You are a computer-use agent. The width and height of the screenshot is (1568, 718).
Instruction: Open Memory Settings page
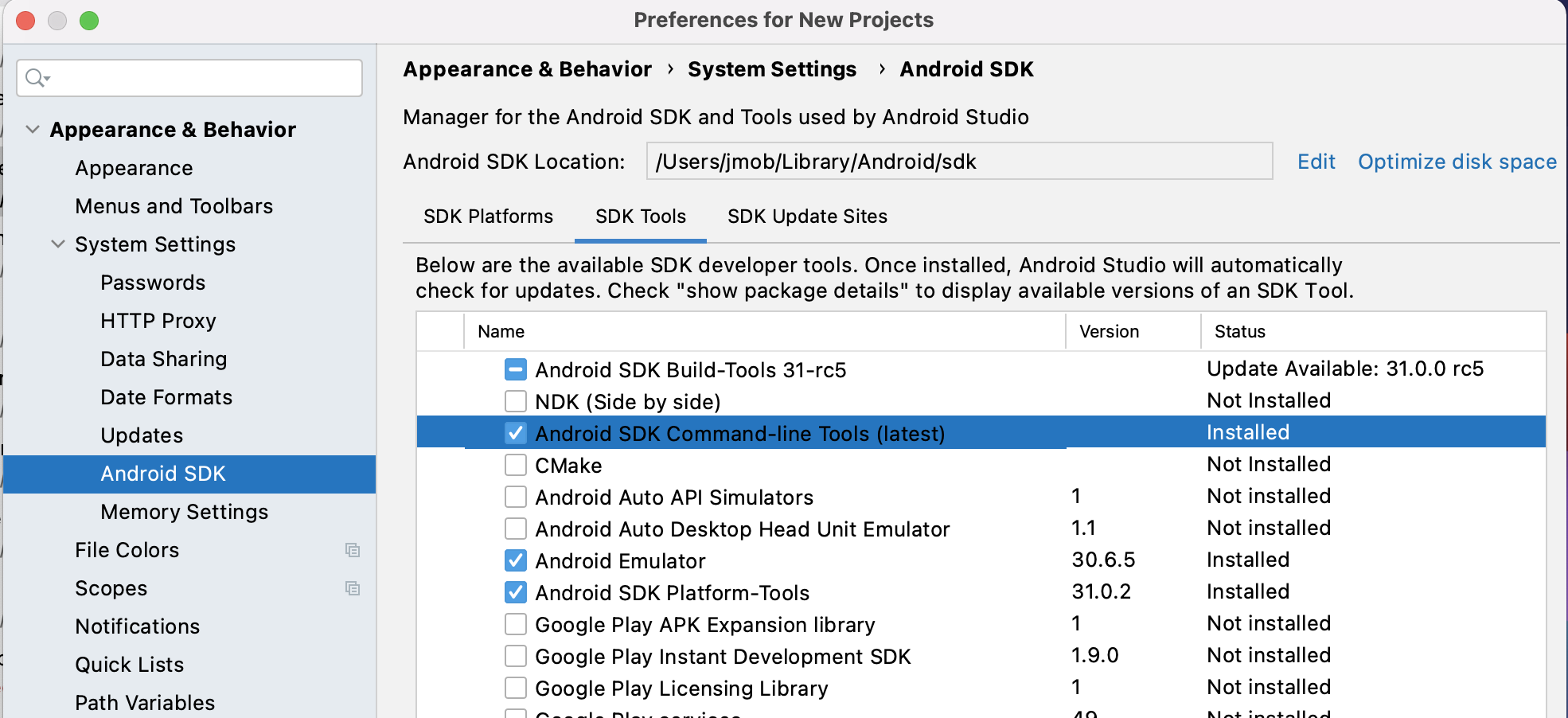tap(184, 512)
